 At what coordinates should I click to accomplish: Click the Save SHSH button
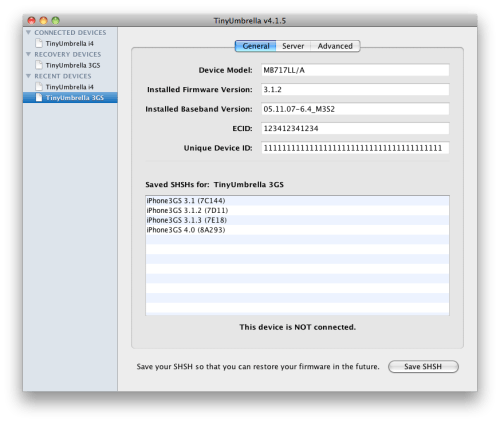pyautogui.click(x=423, y=367)
